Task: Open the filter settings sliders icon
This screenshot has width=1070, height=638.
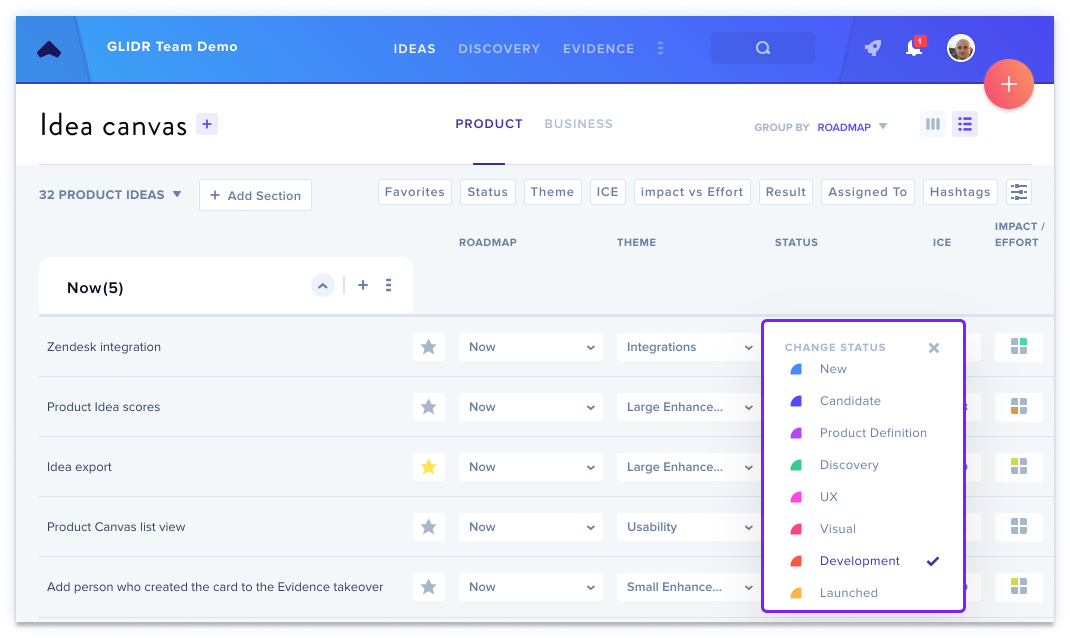Action: point(1019,192)
